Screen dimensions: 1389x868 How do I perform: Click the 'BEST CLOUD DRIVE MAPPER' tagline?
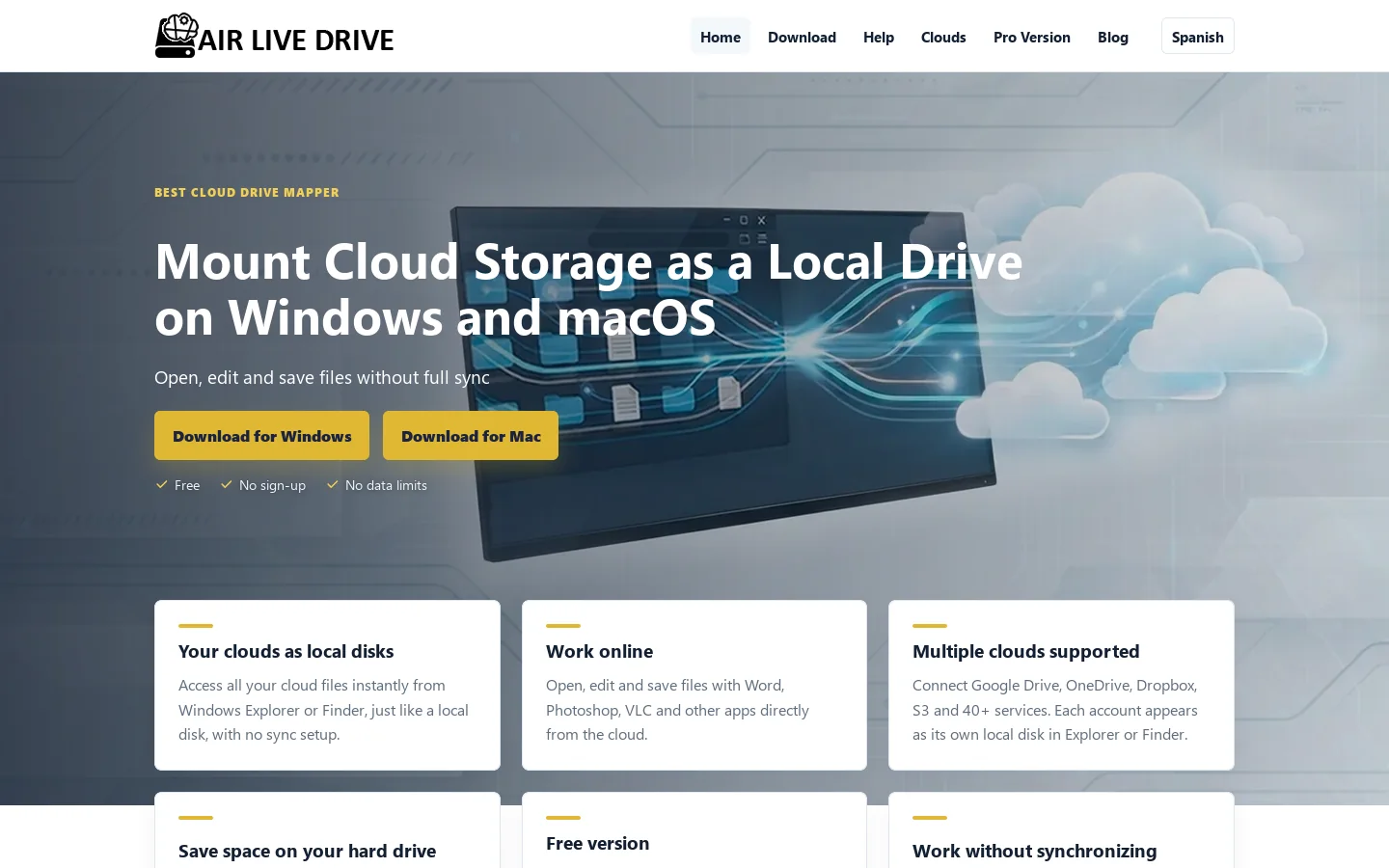pos(247,192)
